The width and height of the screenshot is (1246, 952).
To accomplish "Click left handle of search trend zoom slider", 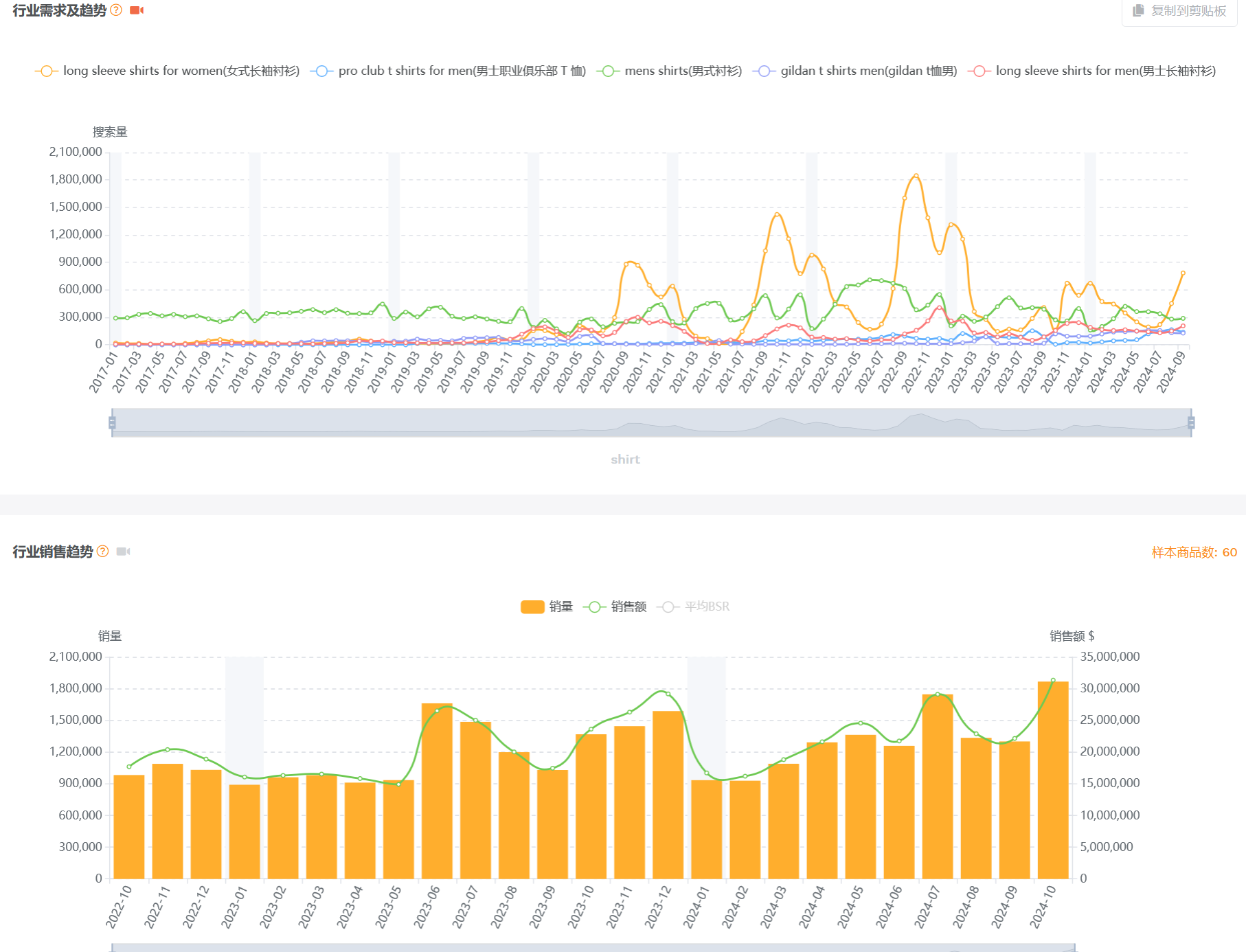I will pyautogui.click(x=112, y=422).
